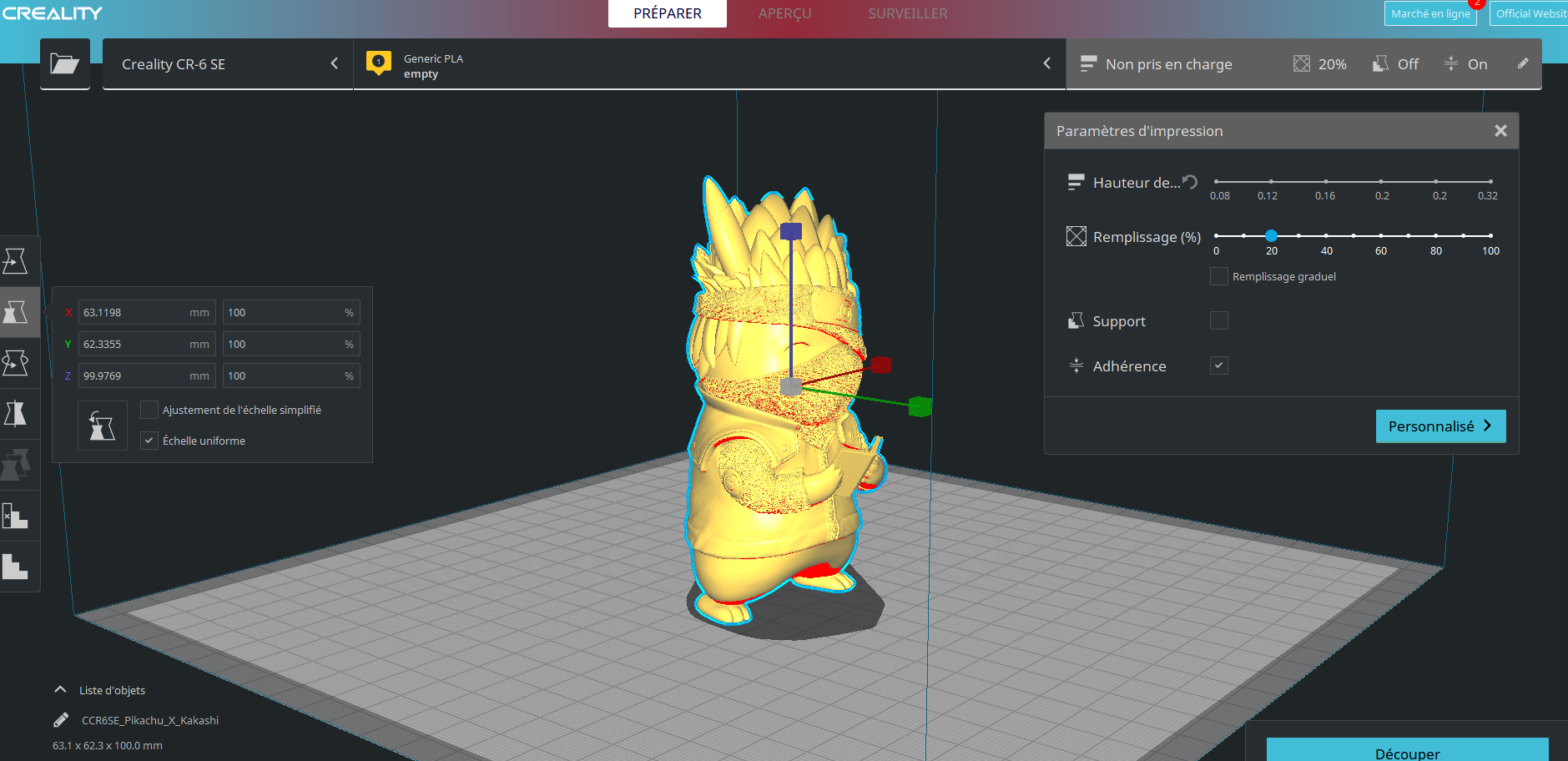This screenshot has width=1568, height=761.
Task: Select the support blocker tool
Action: click(x=16, y=516)
